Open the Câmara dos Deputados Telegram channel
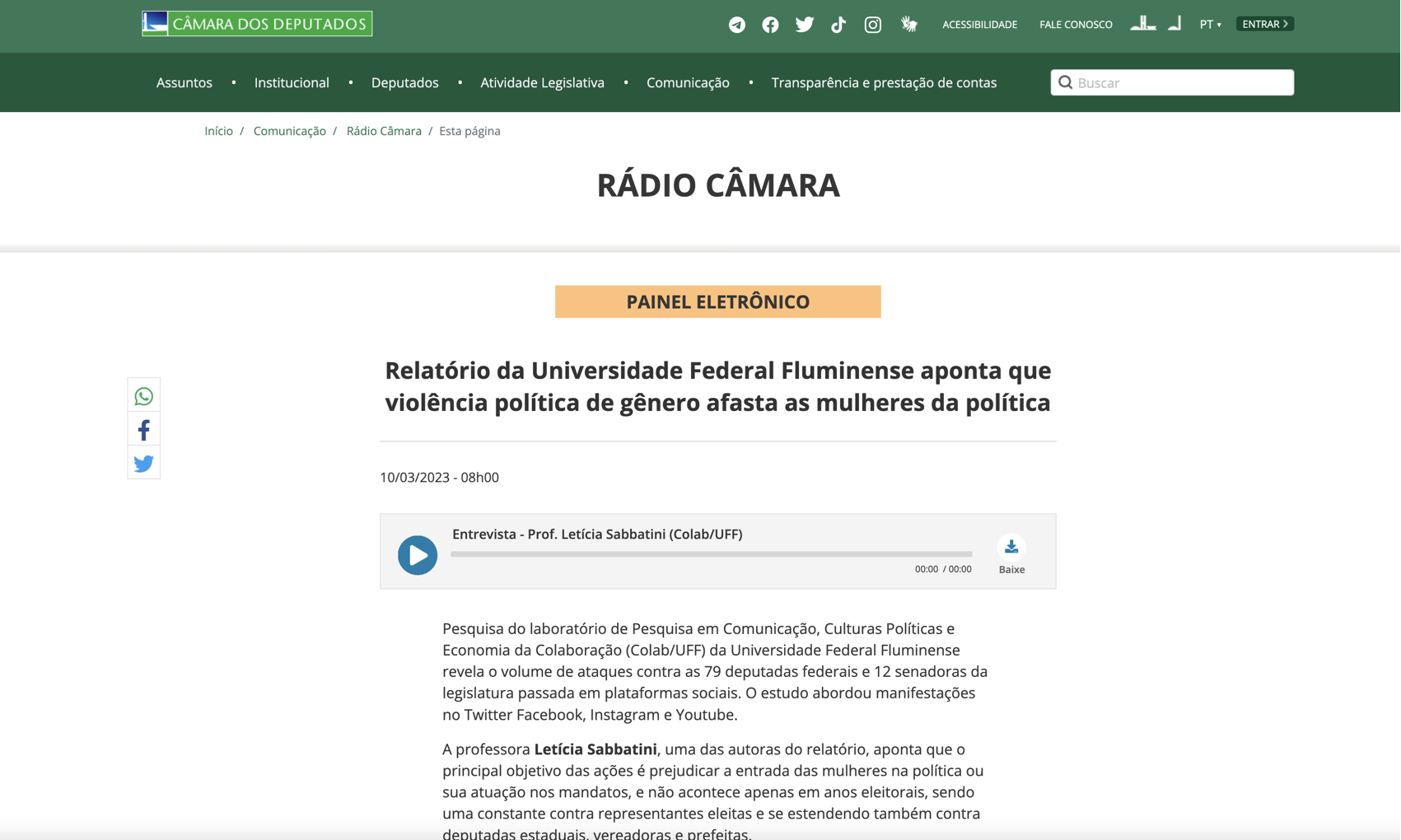Viewport: 1401px width, 840px height. pyautogui.click(x=737, y=25)
